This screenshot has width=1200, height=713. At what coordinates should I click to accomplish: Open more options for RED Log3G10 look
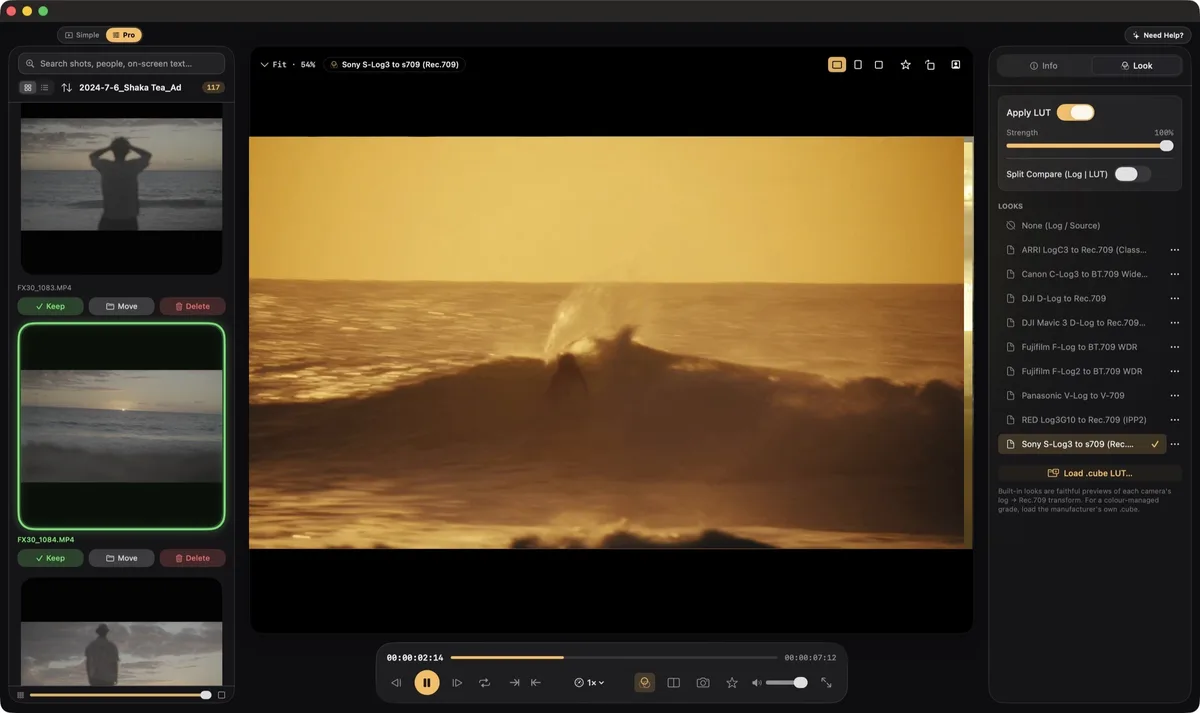[x=1175, y=420]
